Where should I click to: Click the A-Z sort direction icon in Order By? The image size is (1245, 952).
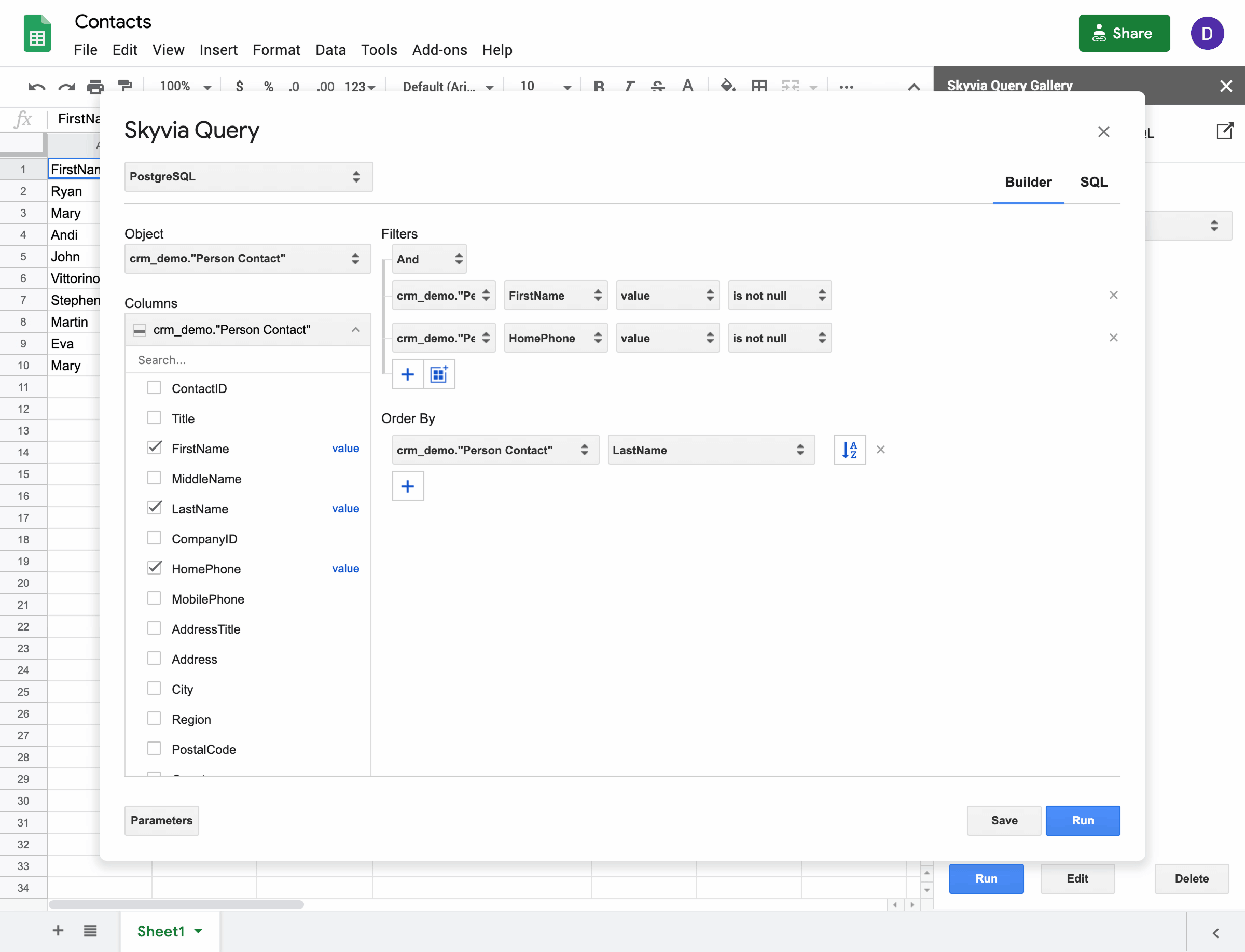pyautogui.click(x=849, y=450)
